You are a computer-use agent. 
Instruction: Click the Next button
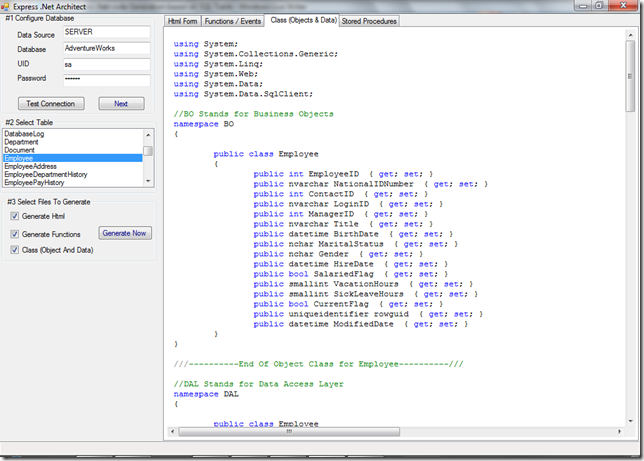(121, 104)
